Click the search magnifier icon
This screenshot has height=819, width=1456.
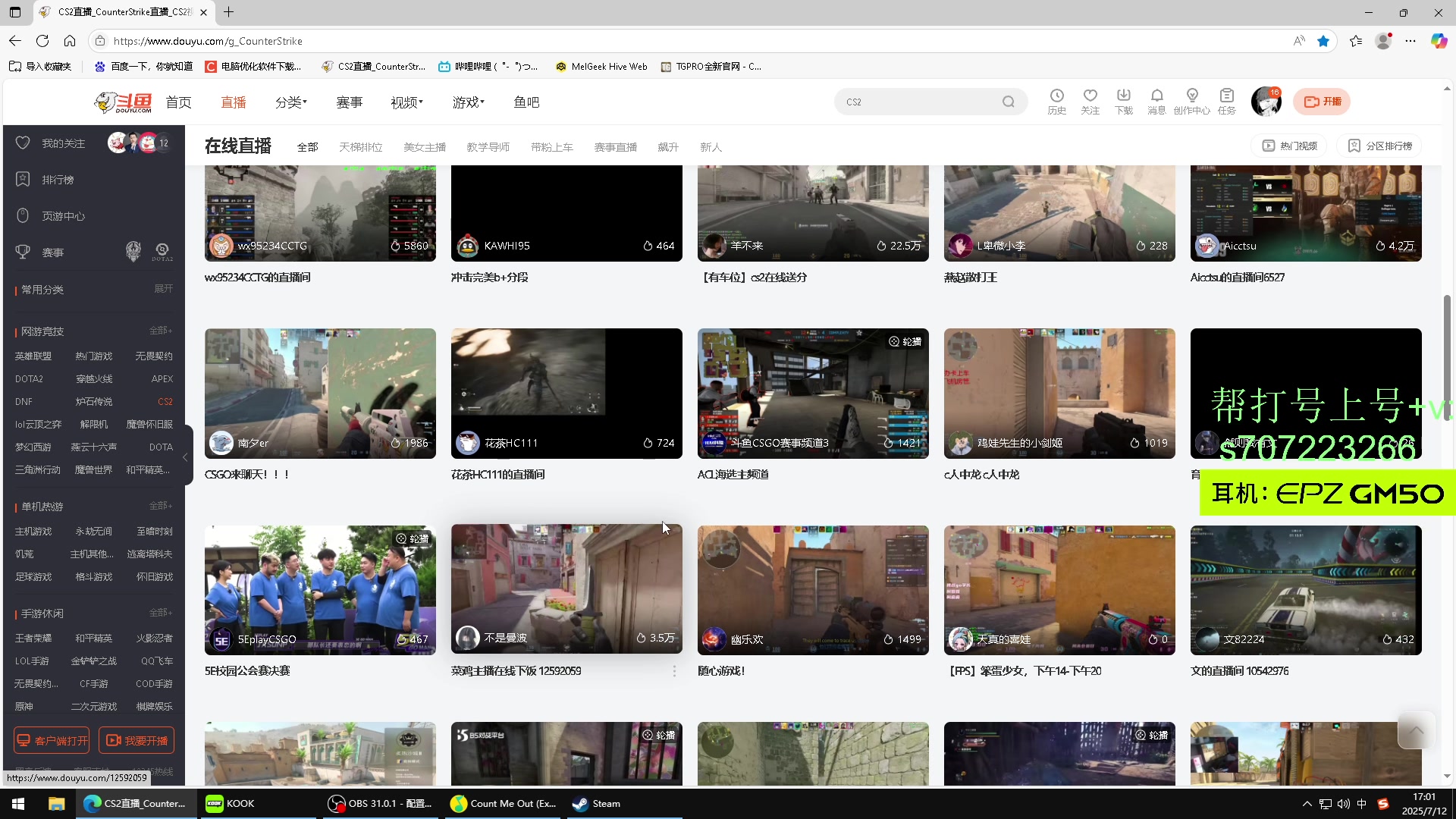pos(1009,102)
